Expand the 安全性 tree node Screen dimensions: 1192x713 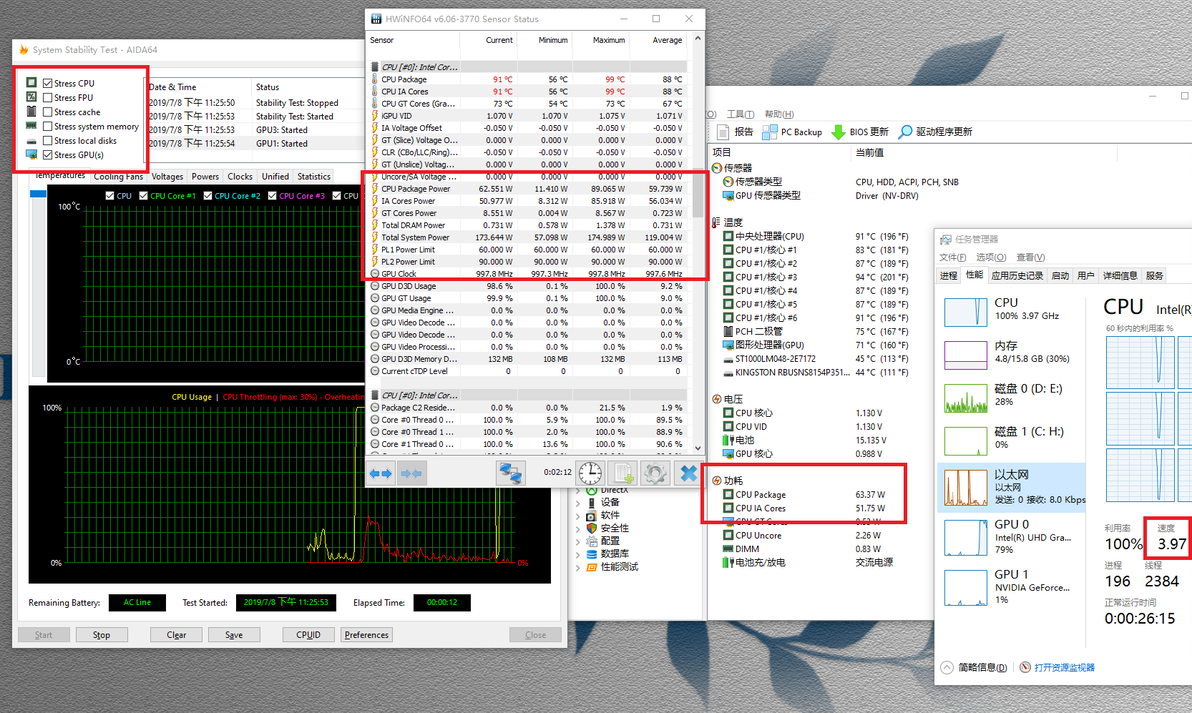tap(578, 528)
